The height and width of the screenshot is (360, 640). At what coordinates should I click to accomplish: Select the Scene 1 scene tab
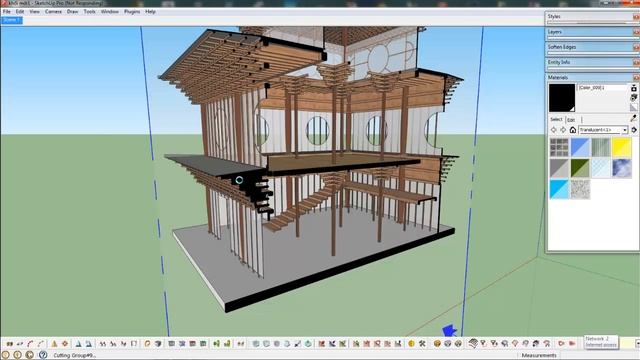11,20
